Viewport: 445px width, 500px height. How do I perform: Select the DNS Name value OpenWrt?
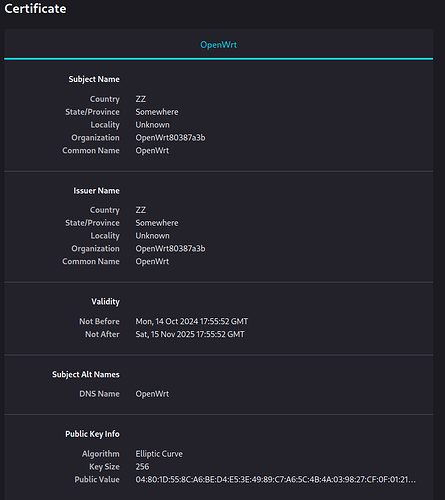coord(152,394)
